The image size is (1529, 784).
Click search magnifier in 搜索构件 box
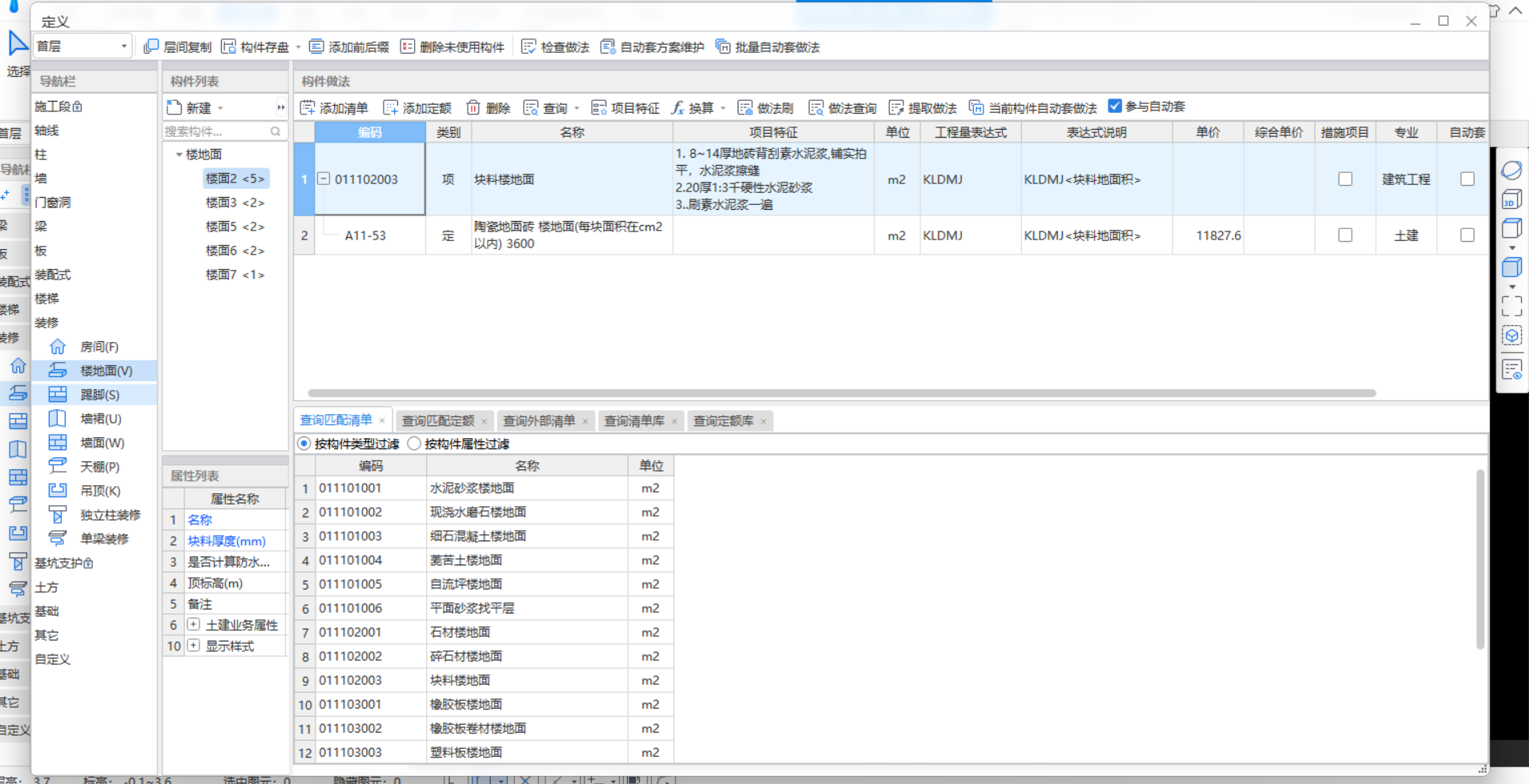tap(276, 131)
